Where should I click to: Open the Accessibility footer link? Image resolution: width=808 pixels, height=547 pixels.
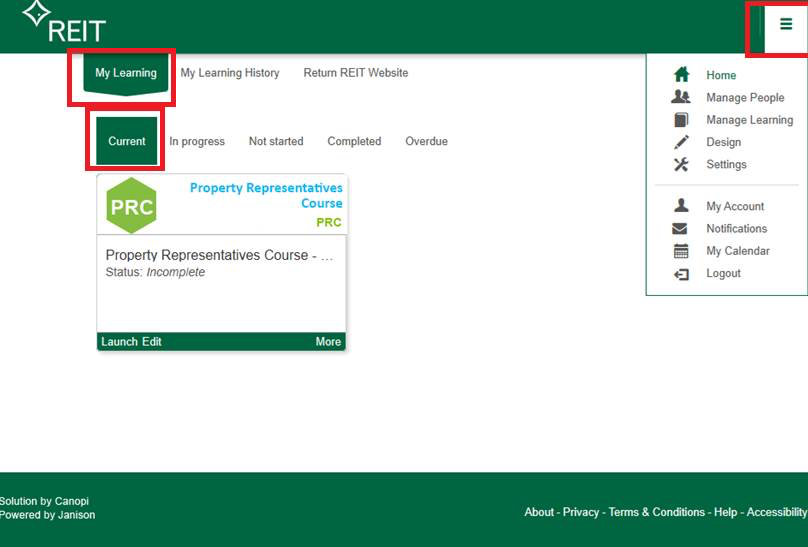point(777,512)
